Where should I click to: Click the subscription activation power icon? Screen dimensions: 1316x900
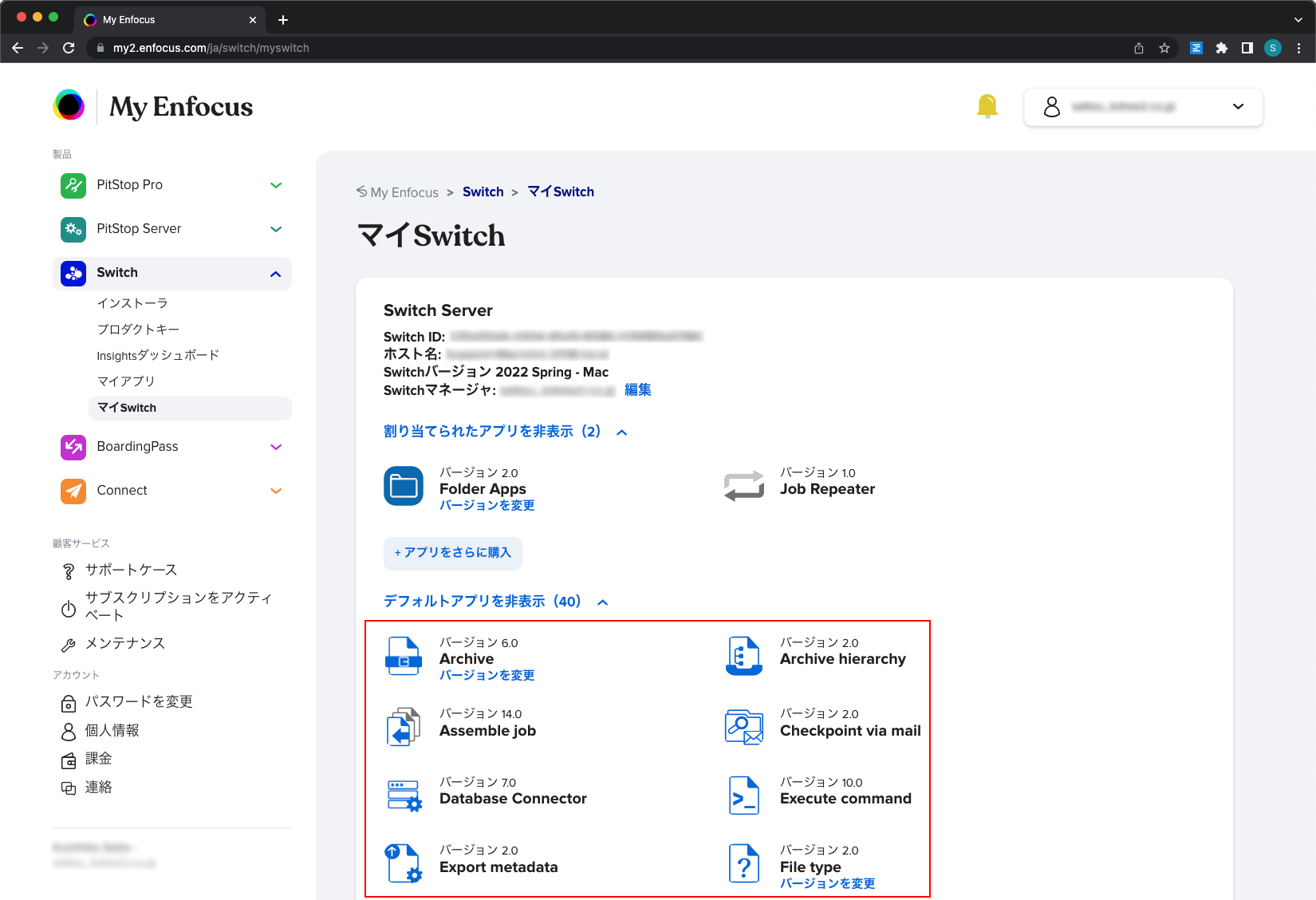pyautogui.click(x=69, y=609)
